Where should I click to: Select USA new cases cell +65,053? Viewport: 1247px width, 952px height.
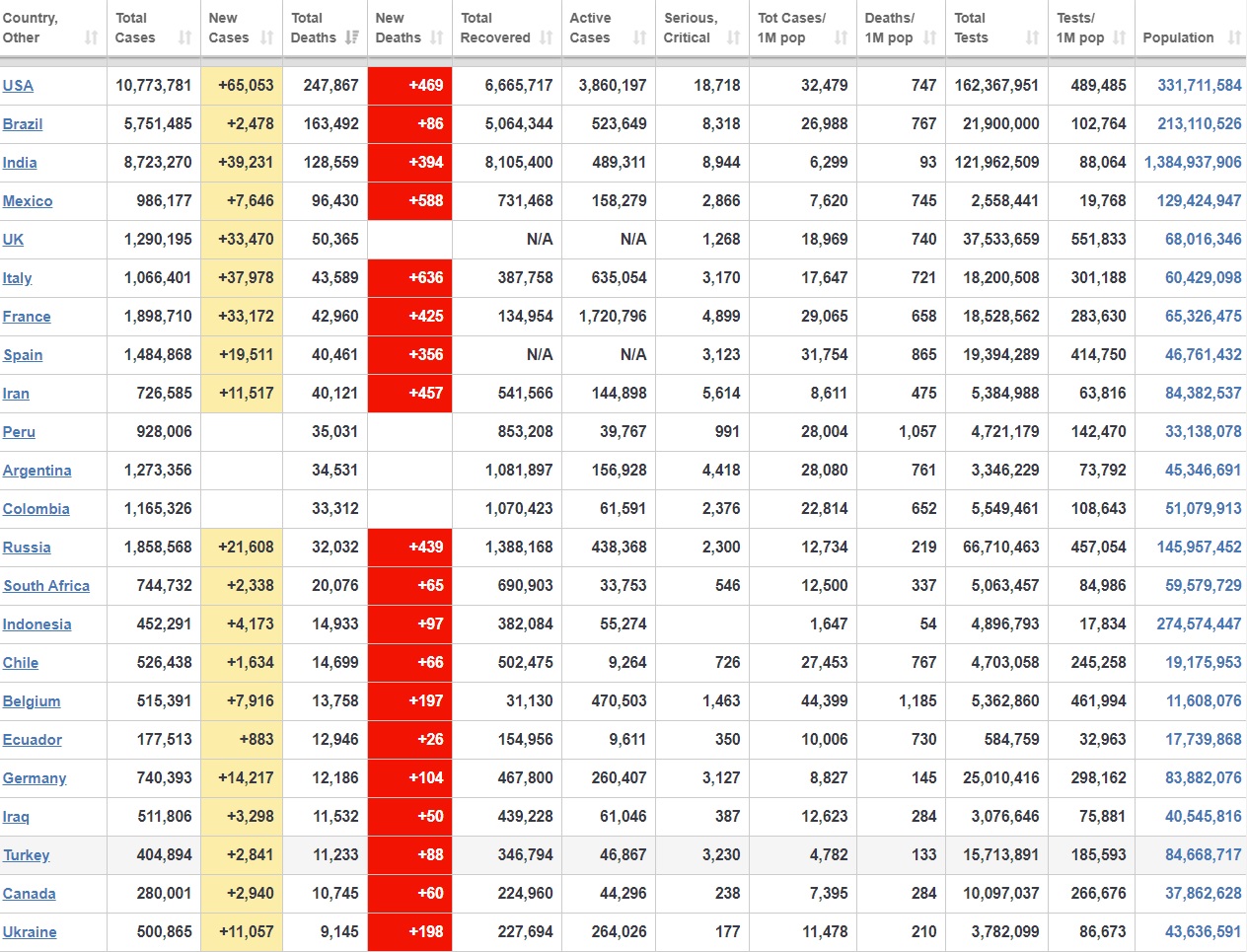coord(242,85)
